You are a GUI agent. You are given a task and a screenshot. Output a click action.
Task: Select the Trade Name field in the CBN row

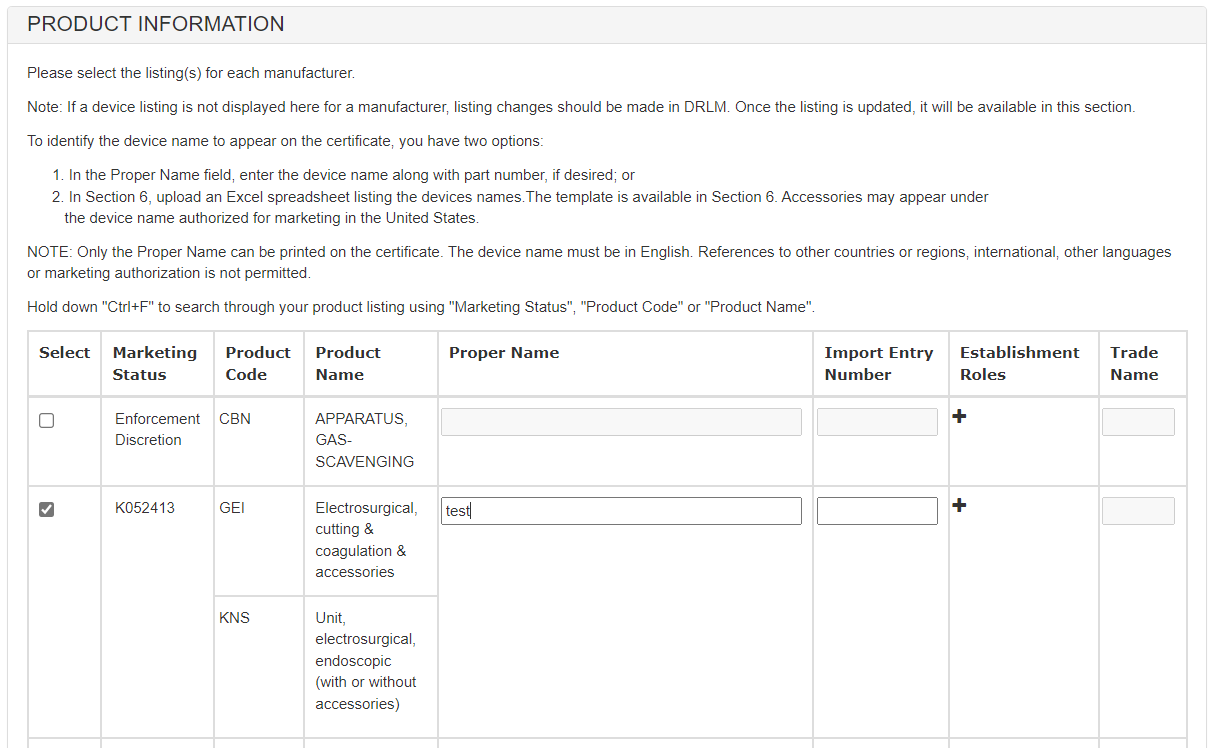[1138, 422]
